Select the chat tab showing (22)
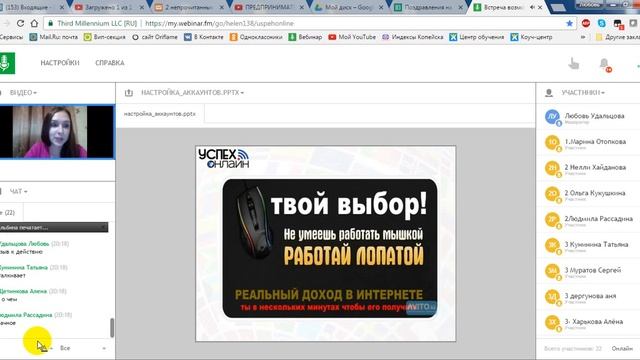This screenshot has width=640, height=360. tap(11, 213)
